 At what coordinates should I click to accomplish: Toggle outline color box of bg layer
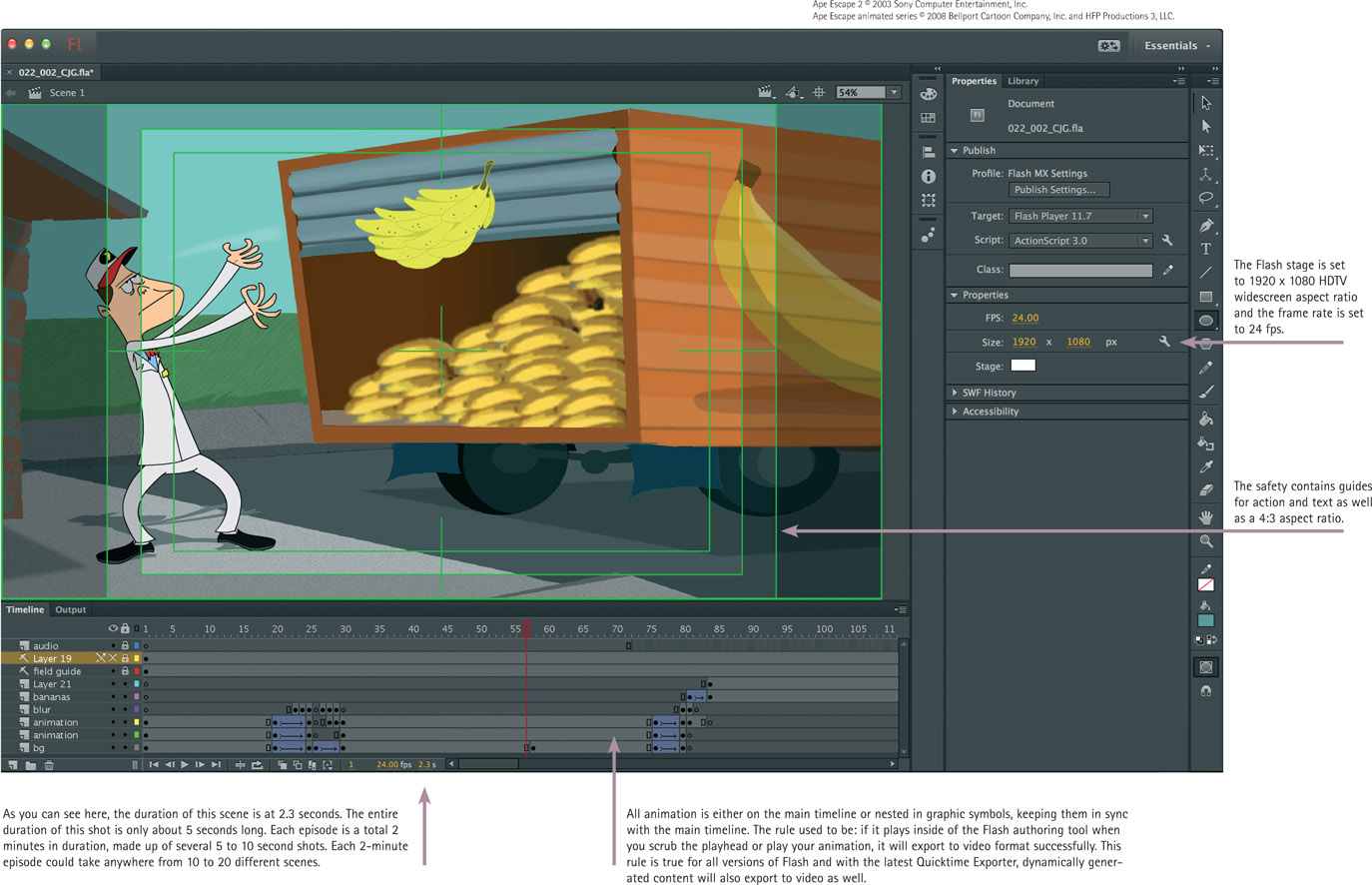tap(137, 748)
